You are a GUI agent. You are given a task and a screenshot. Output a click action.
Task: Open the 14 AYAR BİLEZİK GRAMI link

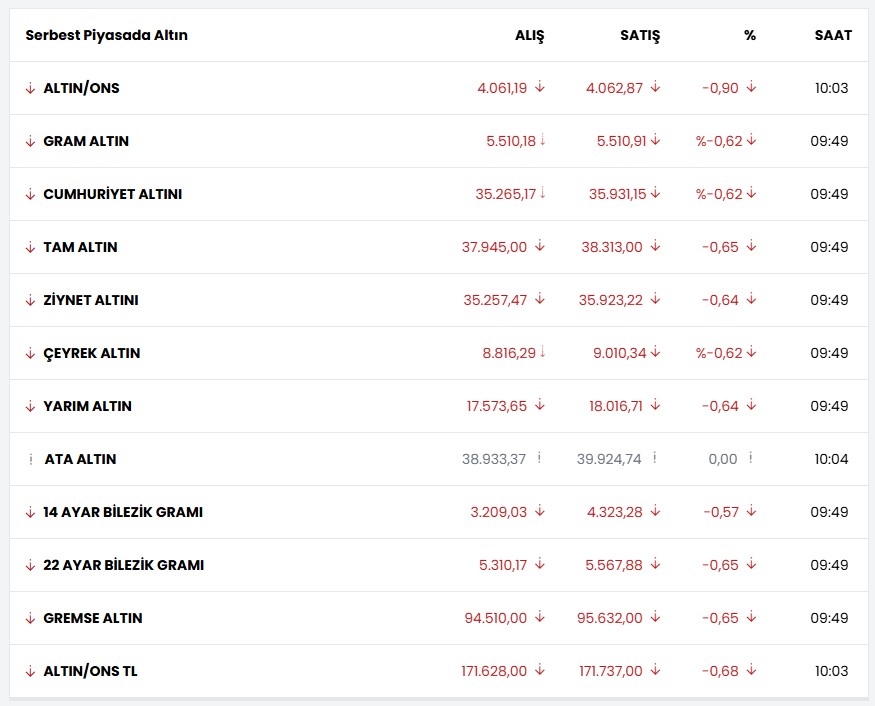(x=123, y=512)
